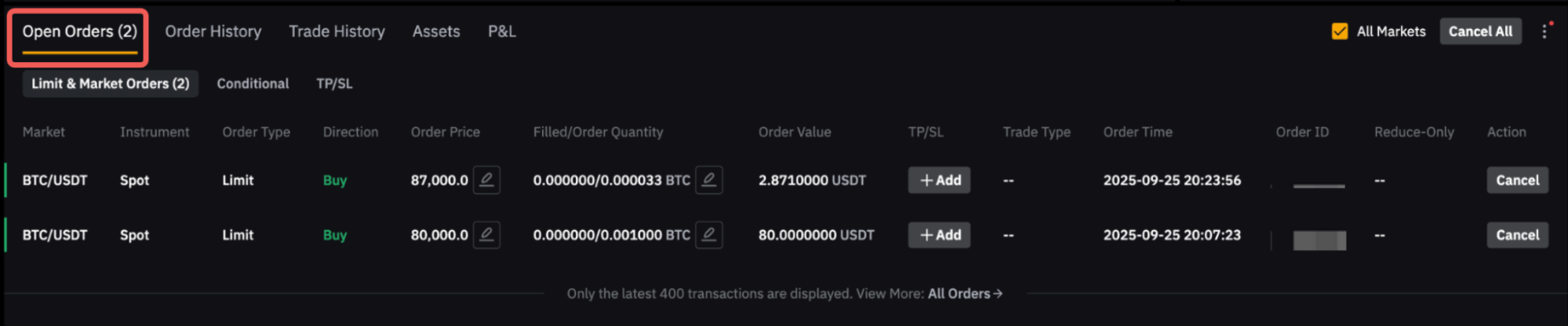This screenshot has width=1568, height=326.
Task: Go to the Assets tab
Action: click(436, 31)
